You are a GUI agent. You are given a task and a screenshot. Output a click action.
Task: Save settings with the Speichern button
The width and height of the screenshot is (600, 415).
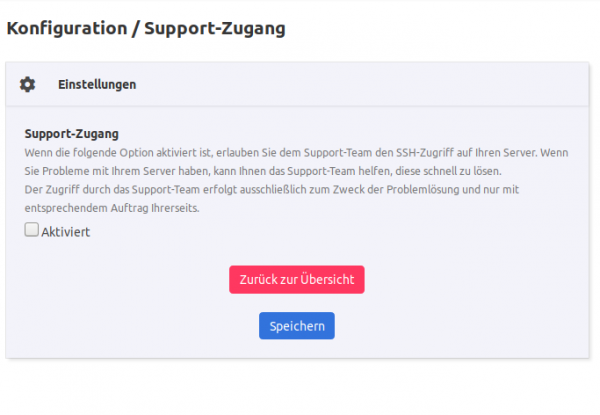297,326
